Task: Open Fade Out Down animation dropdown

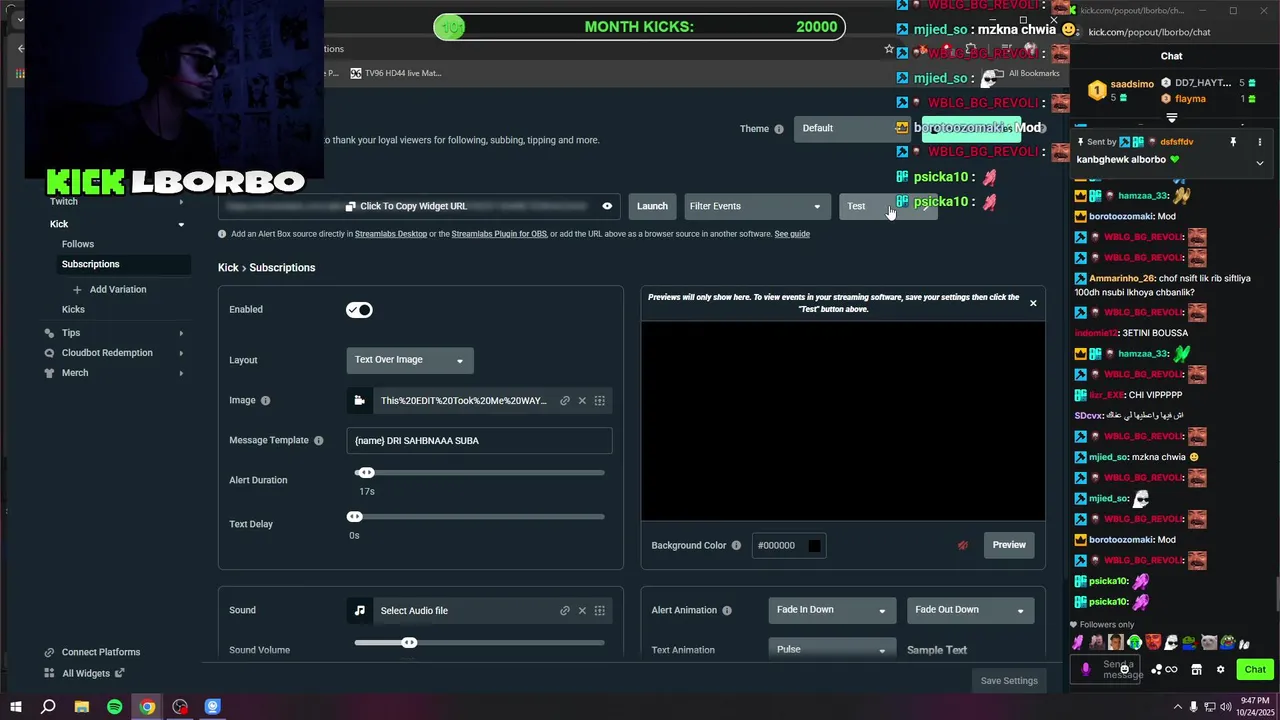Action: (x=970, y=610)
